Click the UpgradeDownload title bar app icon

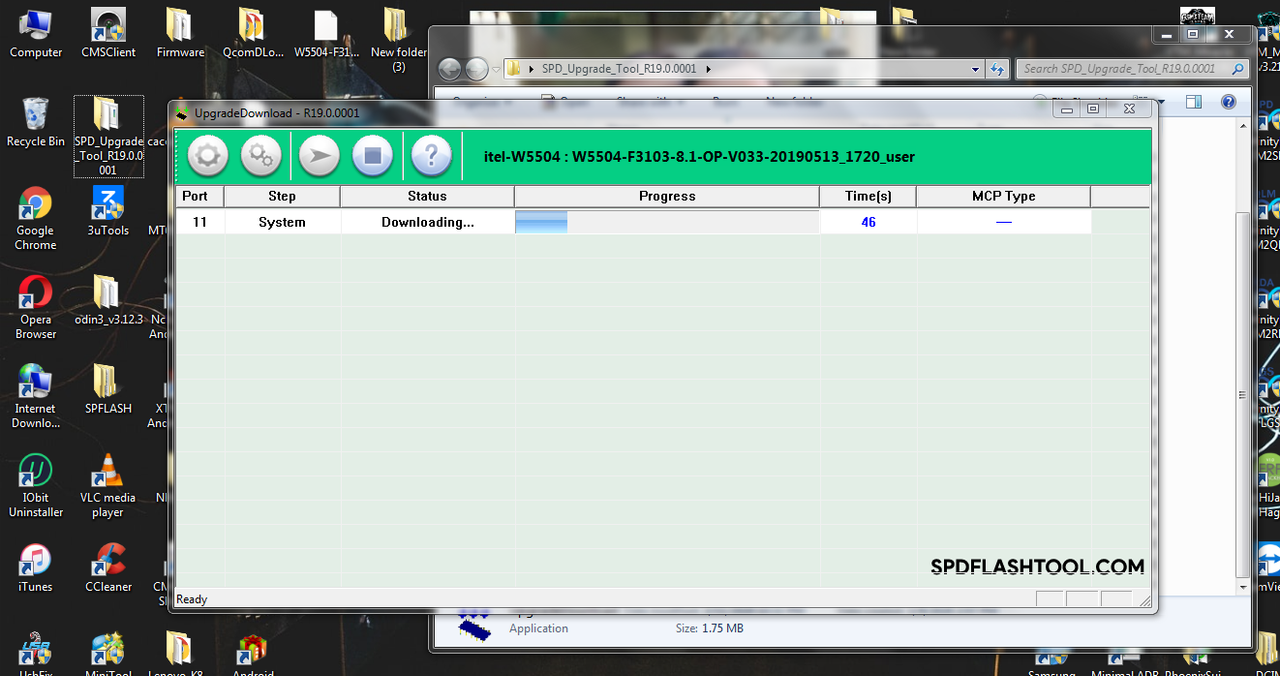[182, 113]
